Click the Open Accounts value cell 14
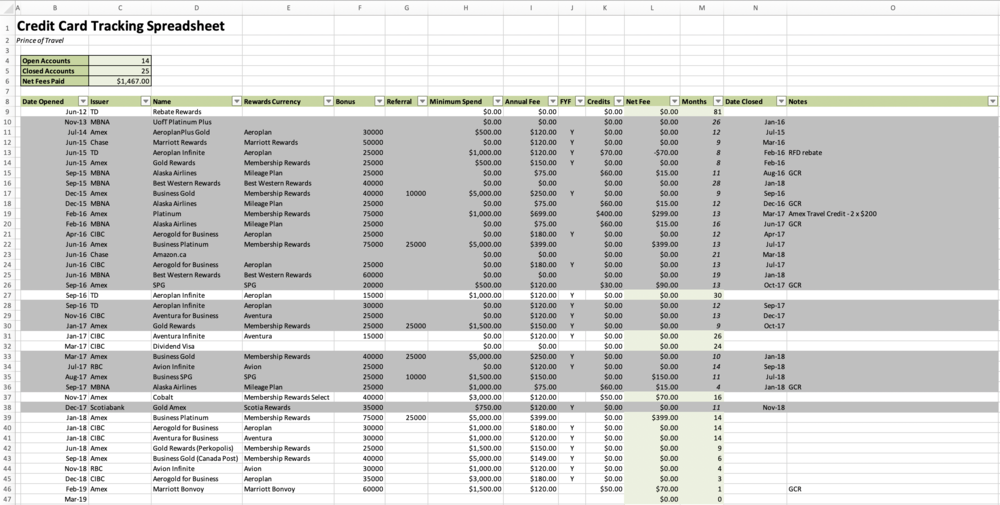Viewport: 1000px width, 505px height. coord(120,61)
